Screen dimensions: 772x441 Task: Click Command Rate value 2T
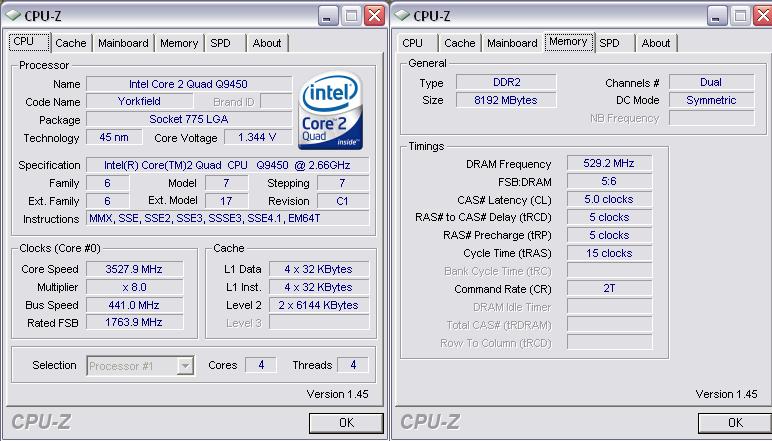pyautogui.click(x=610, y=288)
